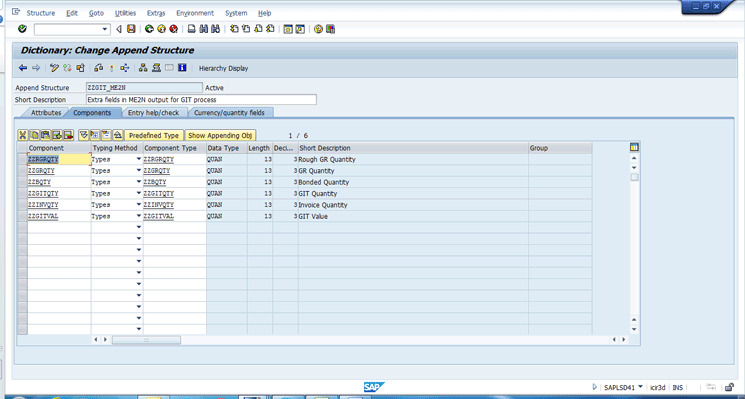The image size is (745, 399).
Task: Click the Show Appending Obj button
Action: (220, 135)
